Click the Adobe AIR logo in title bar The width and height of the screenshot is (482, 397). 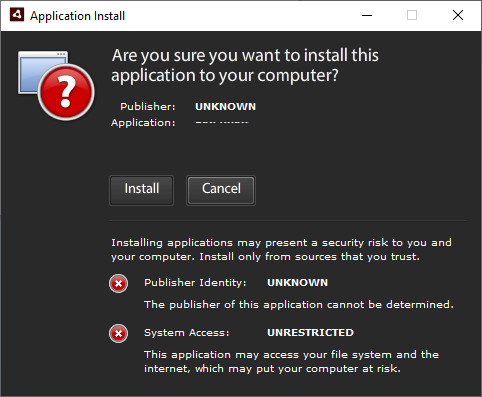tap(17, 15)
